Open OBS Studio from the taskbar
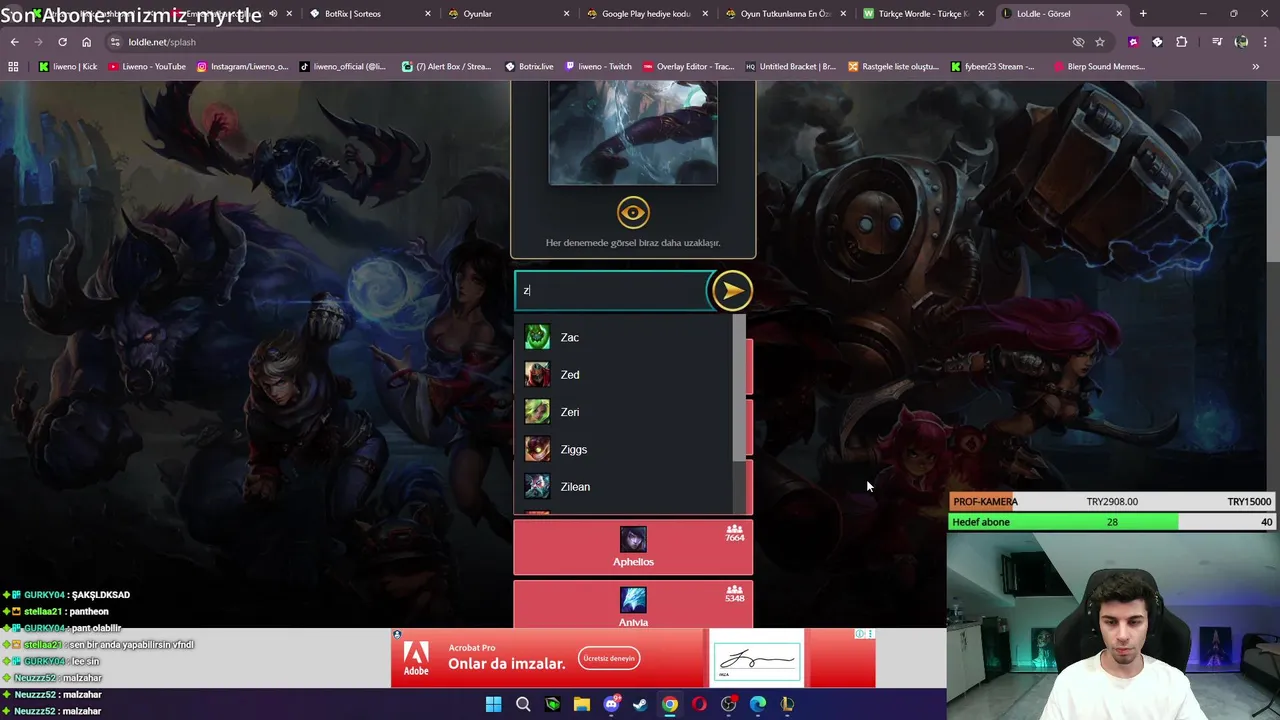Image resolution: width=1280 pixels, height=720 pixels. pos(728,704)
